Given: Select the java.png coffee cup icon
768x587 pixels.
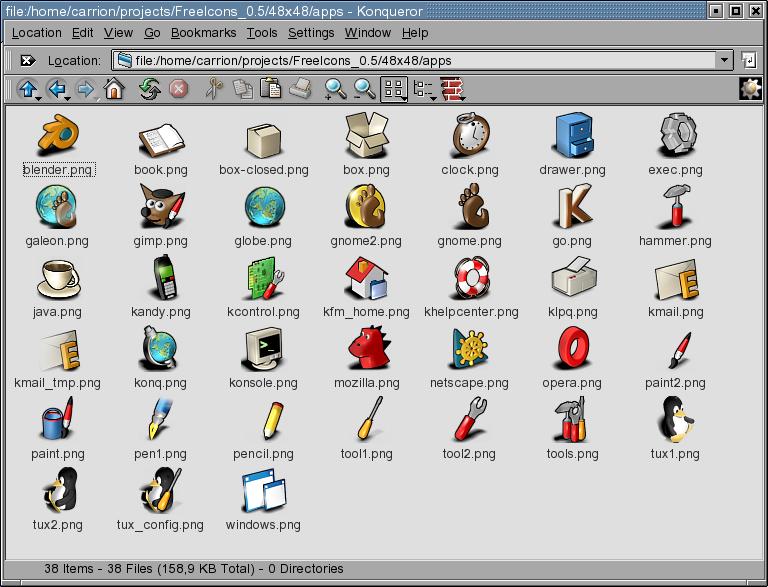Looking at the screenshot, I should pos(58,279).
